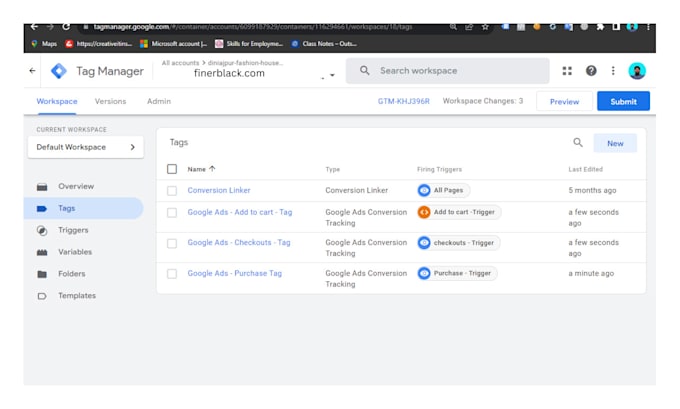Open the browser three-dot menu

coord(648,27)
